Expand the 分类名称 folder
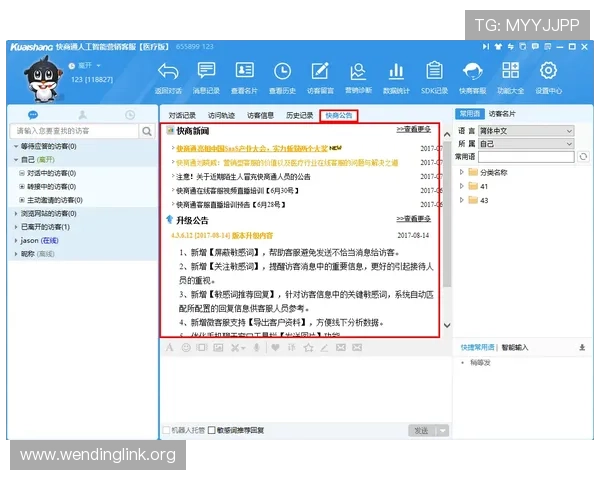600x480 pixels. pyautogui.click(x=461, y=172)
